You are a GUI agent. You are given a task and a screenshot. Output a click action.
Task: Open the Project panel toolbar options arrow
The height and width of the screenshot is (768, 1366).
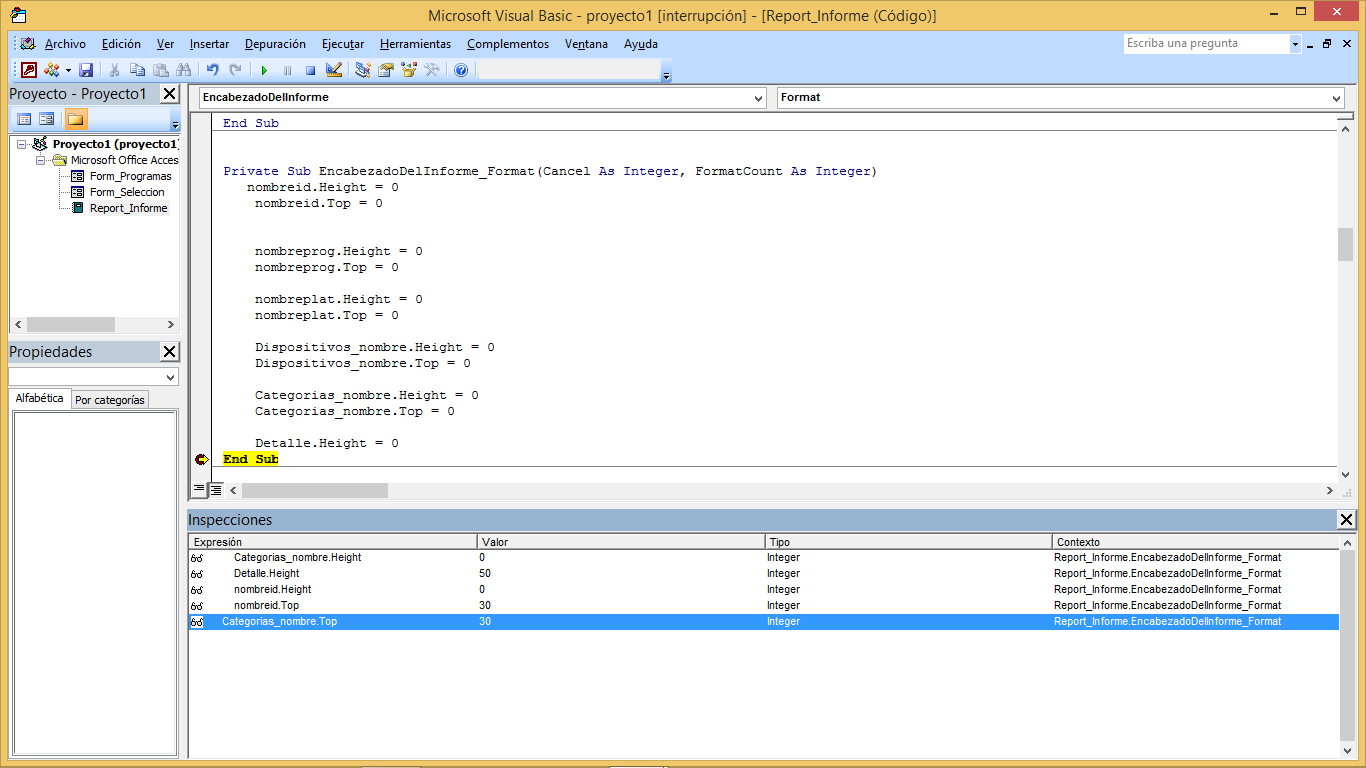(175, 124)
